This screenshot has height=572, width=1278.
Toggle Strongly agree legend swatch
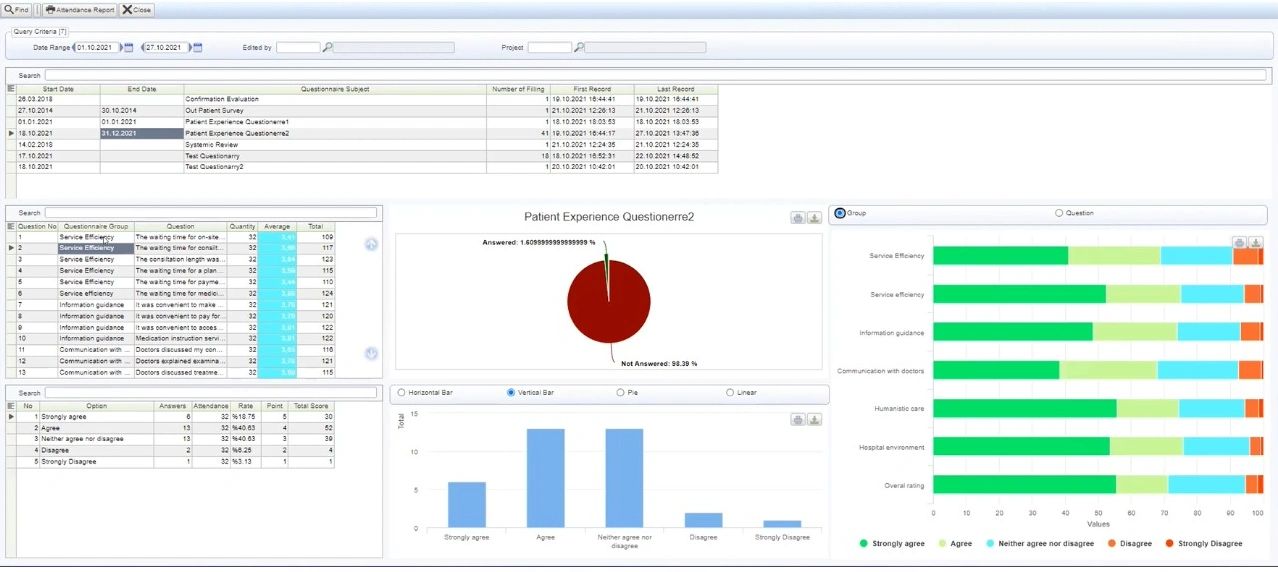tap(864, 543)
